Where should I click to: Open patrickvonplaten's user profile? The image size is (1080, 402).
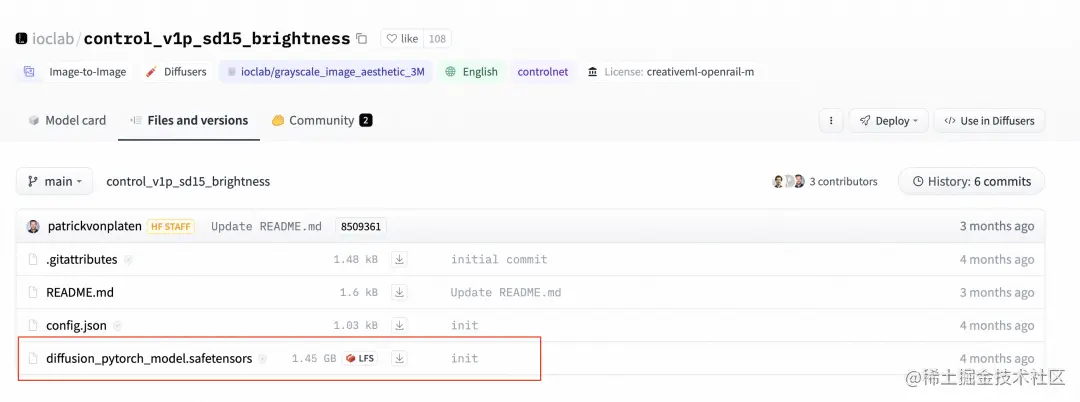tap(95, 226)
